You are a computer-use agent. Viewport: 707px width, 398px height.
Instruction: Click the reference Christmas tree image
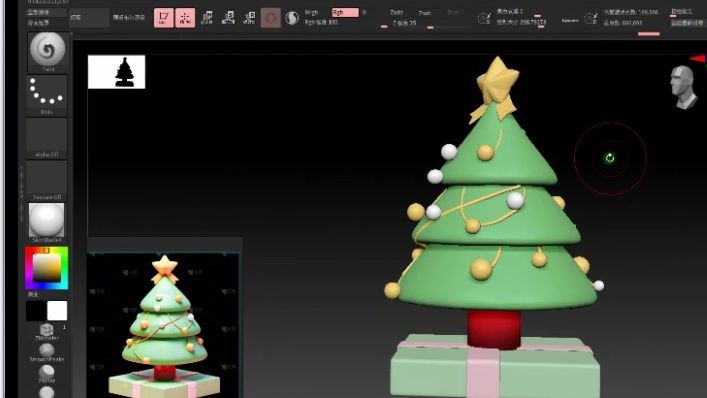click(163, 325)
